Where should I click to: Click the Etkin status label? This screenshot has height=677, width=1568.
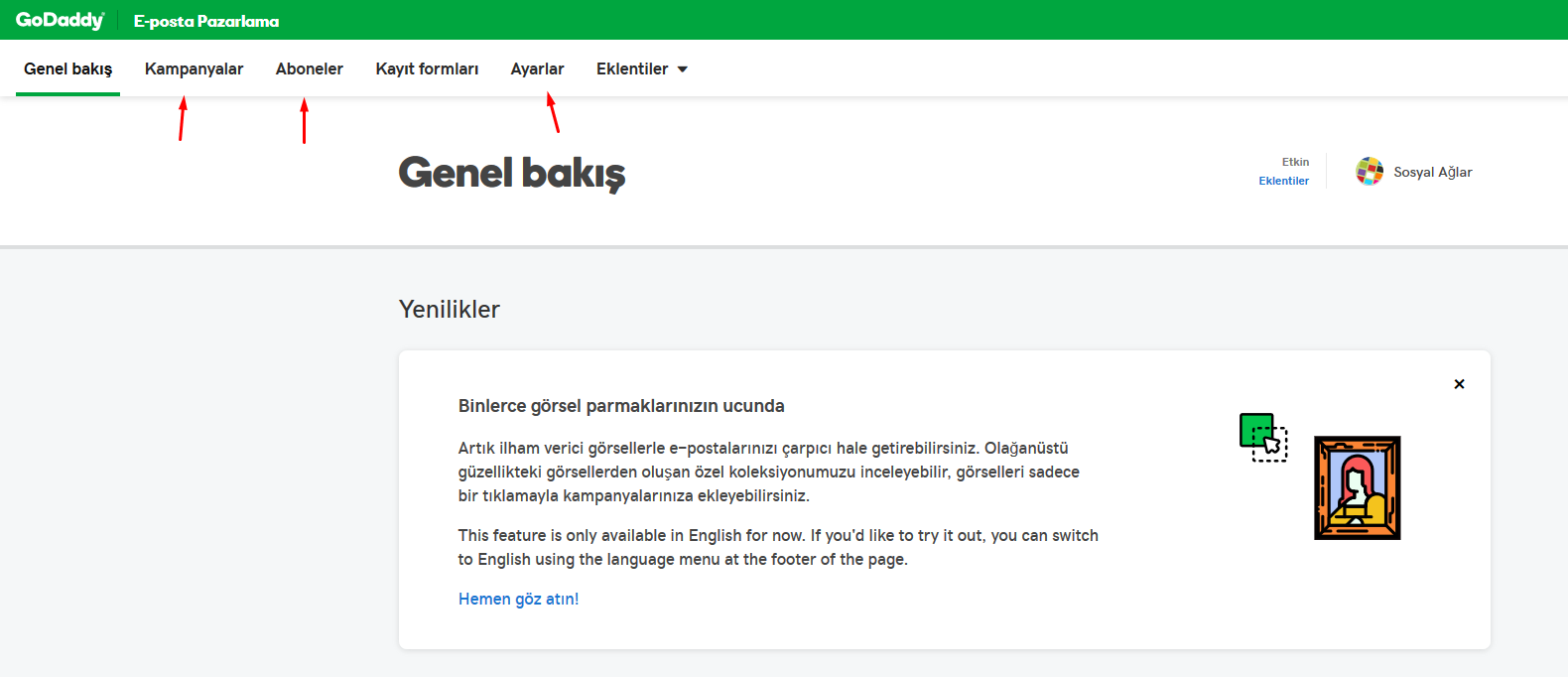coord(1295,162)
